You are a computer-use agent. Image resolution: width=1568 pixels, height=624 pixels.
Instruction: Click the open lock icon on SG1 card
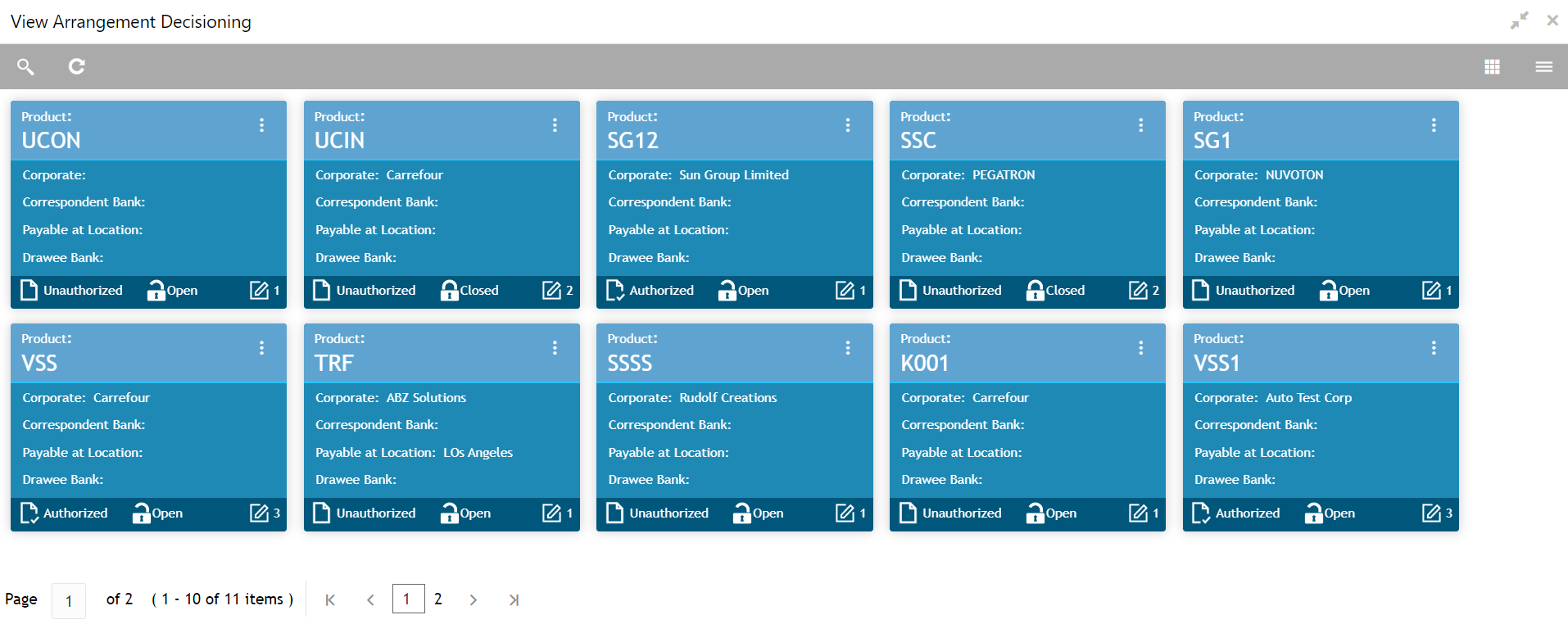1328,290
